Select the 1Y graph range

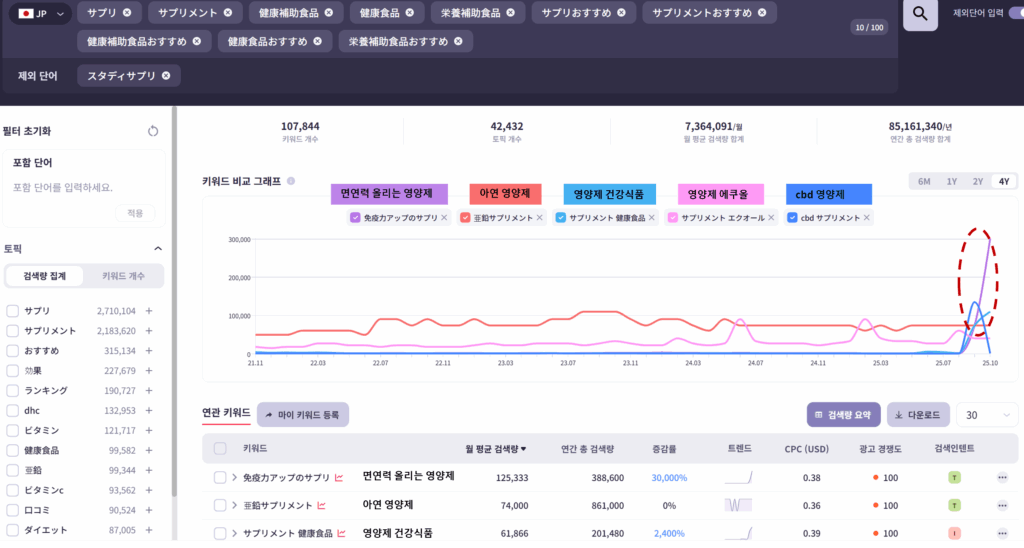[952, 182]
